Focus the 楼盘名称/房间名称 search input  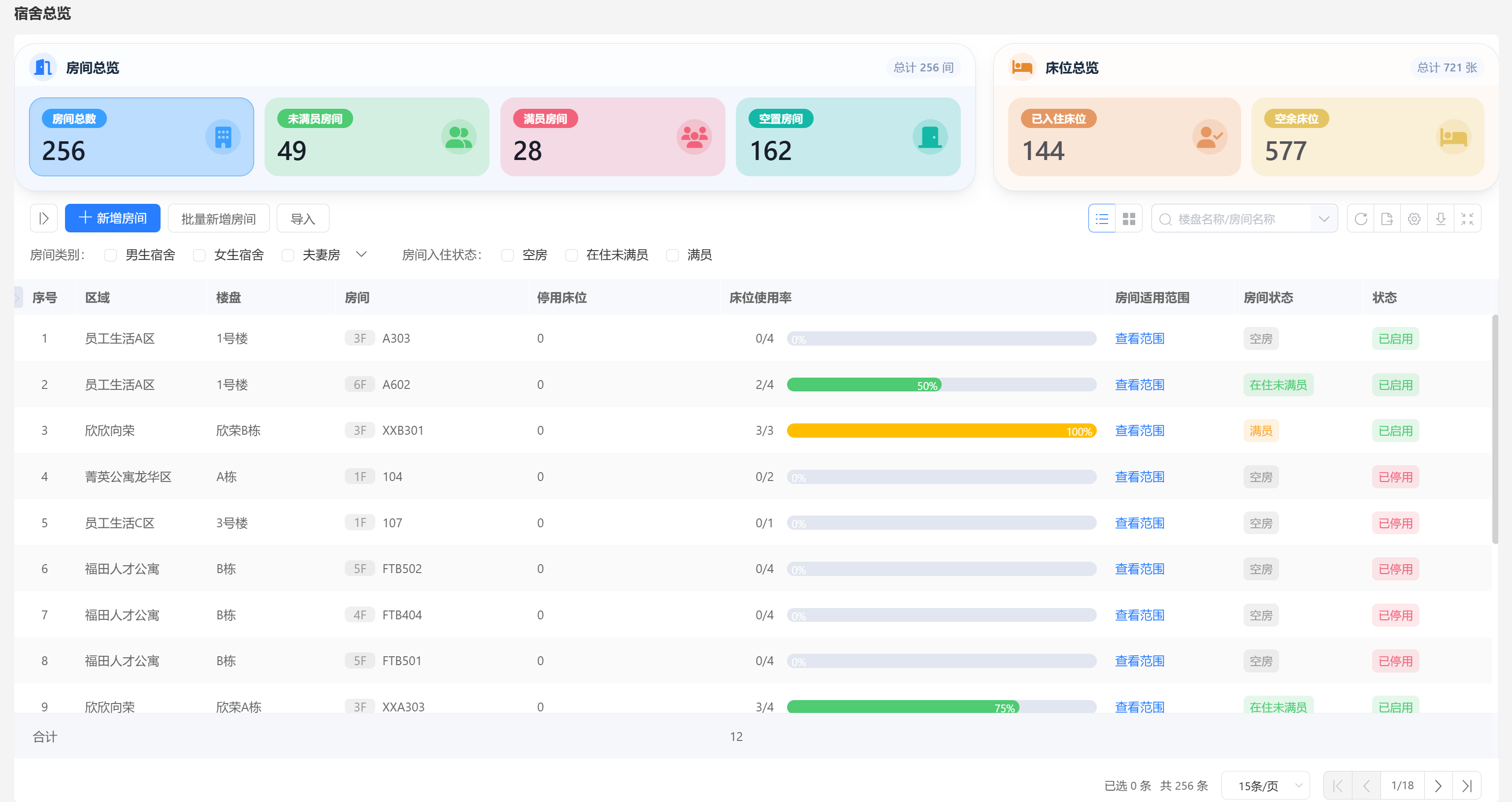[x=1243, y=219]
